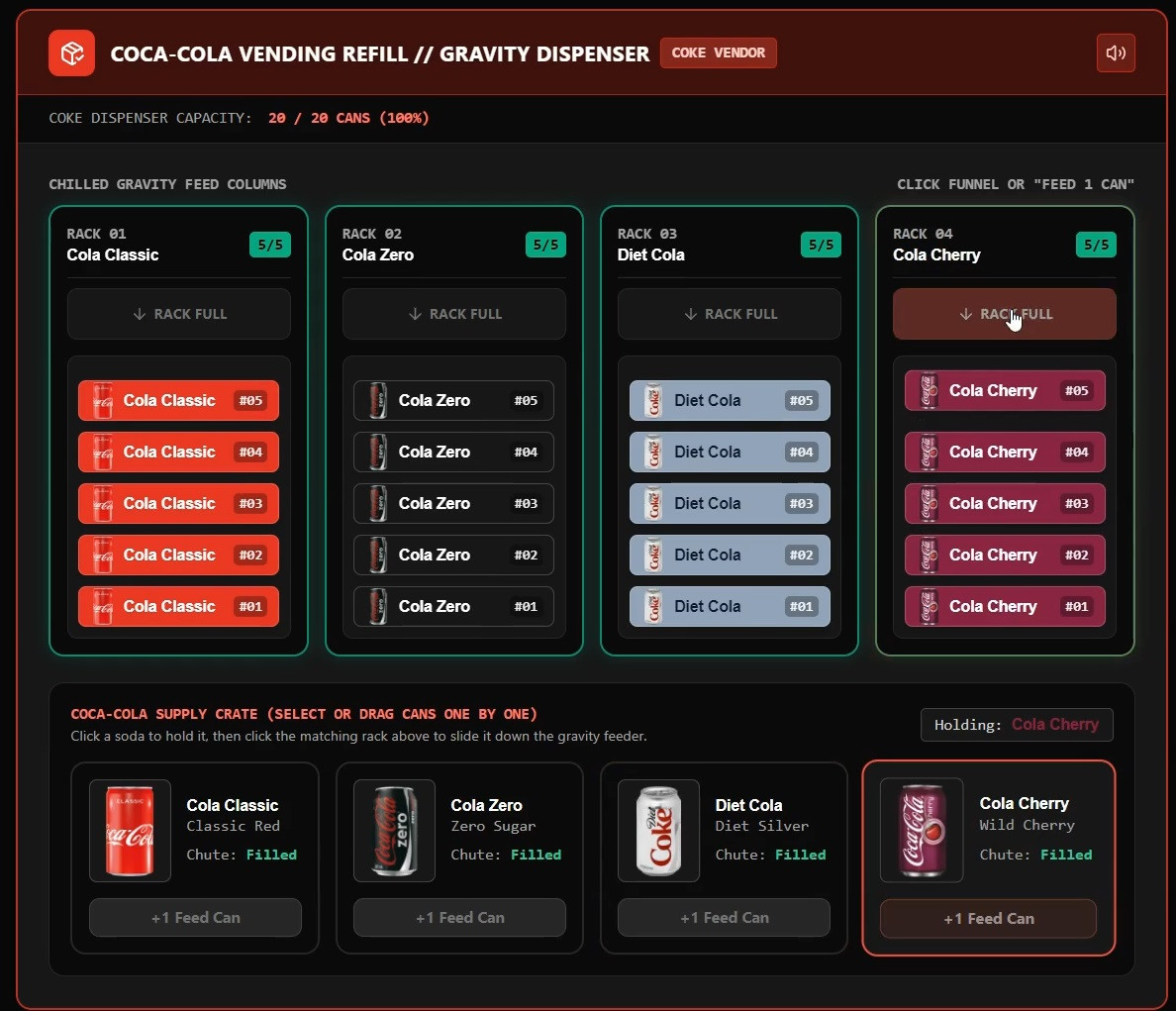Image resolution: width=1176 pixels, height=1011 pixels.
Task: Click the #04 tag on Cola Cherry row
Action: [x=1076, y=452]
